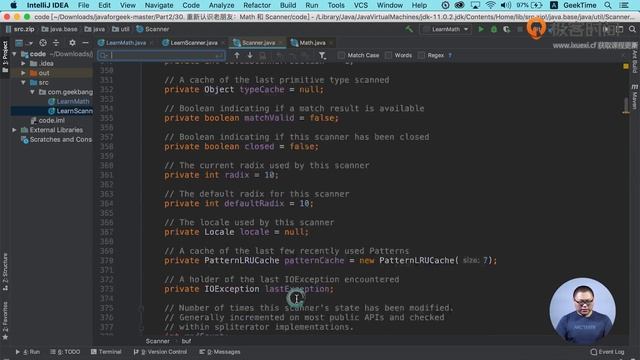Viewport: 640px width, 360px height.
Task: Go to previous search occurrence arrow
Action: 237,55
